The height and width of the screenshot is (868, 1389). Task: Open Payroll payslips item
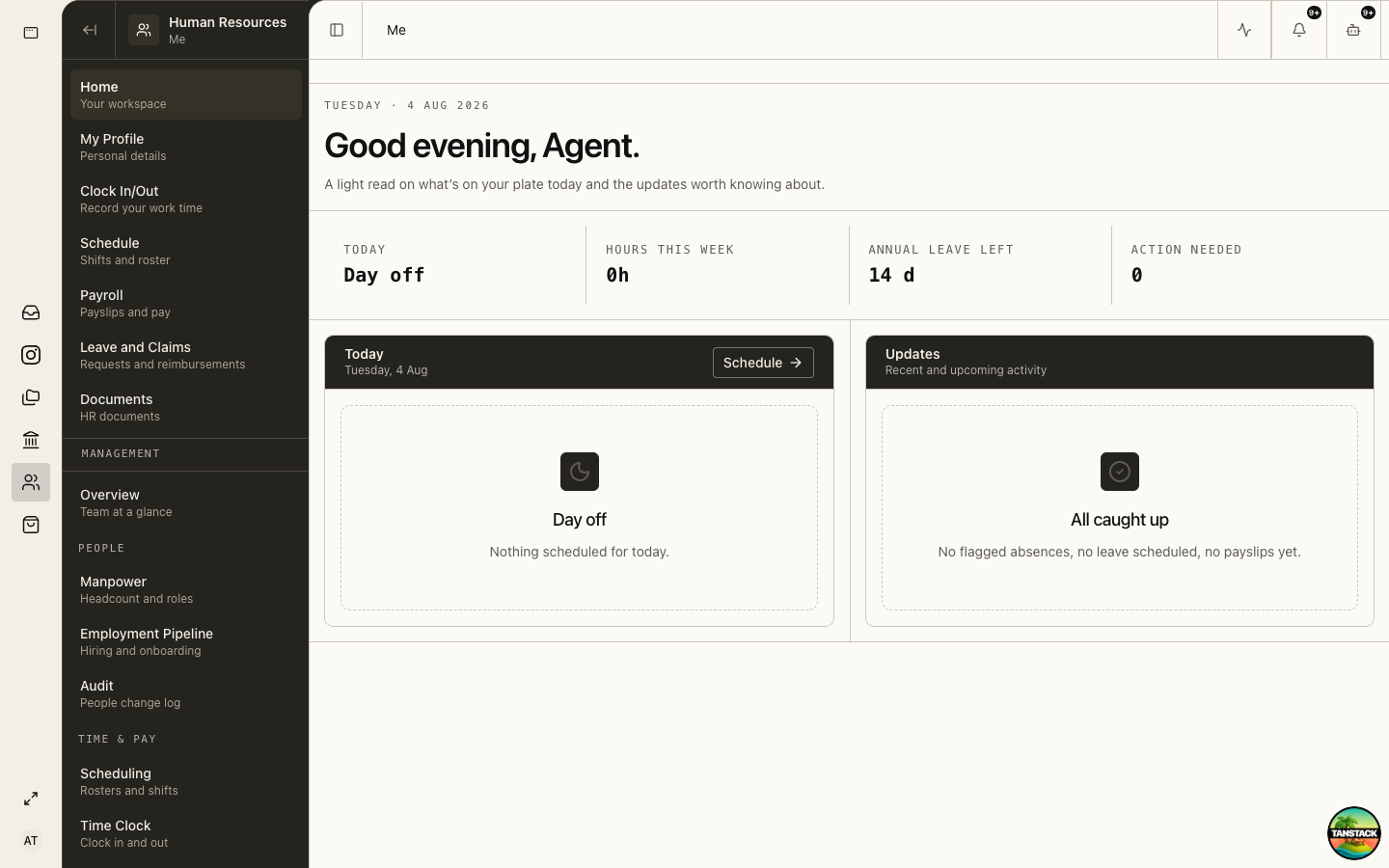[186, 303]
